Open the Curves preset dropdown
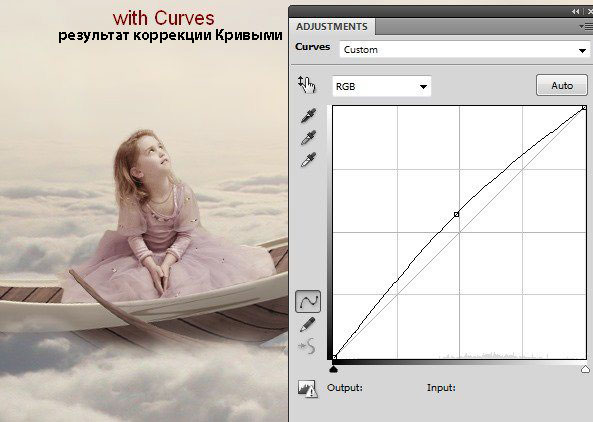The image size is (593, 422). tap(465, 50)
